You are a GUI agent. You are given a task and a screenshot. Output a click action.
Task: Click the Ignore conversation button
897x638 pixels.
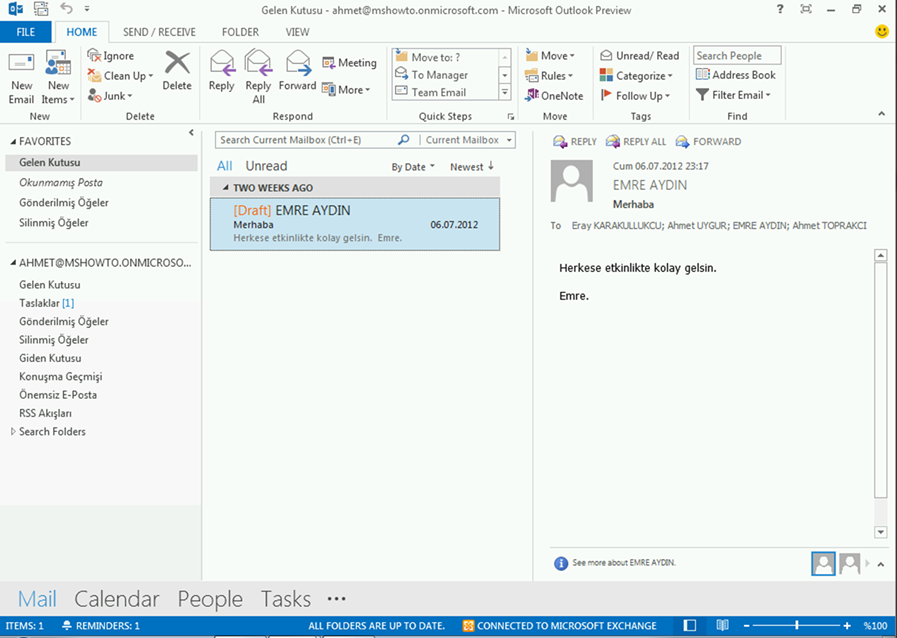point(110,56)
